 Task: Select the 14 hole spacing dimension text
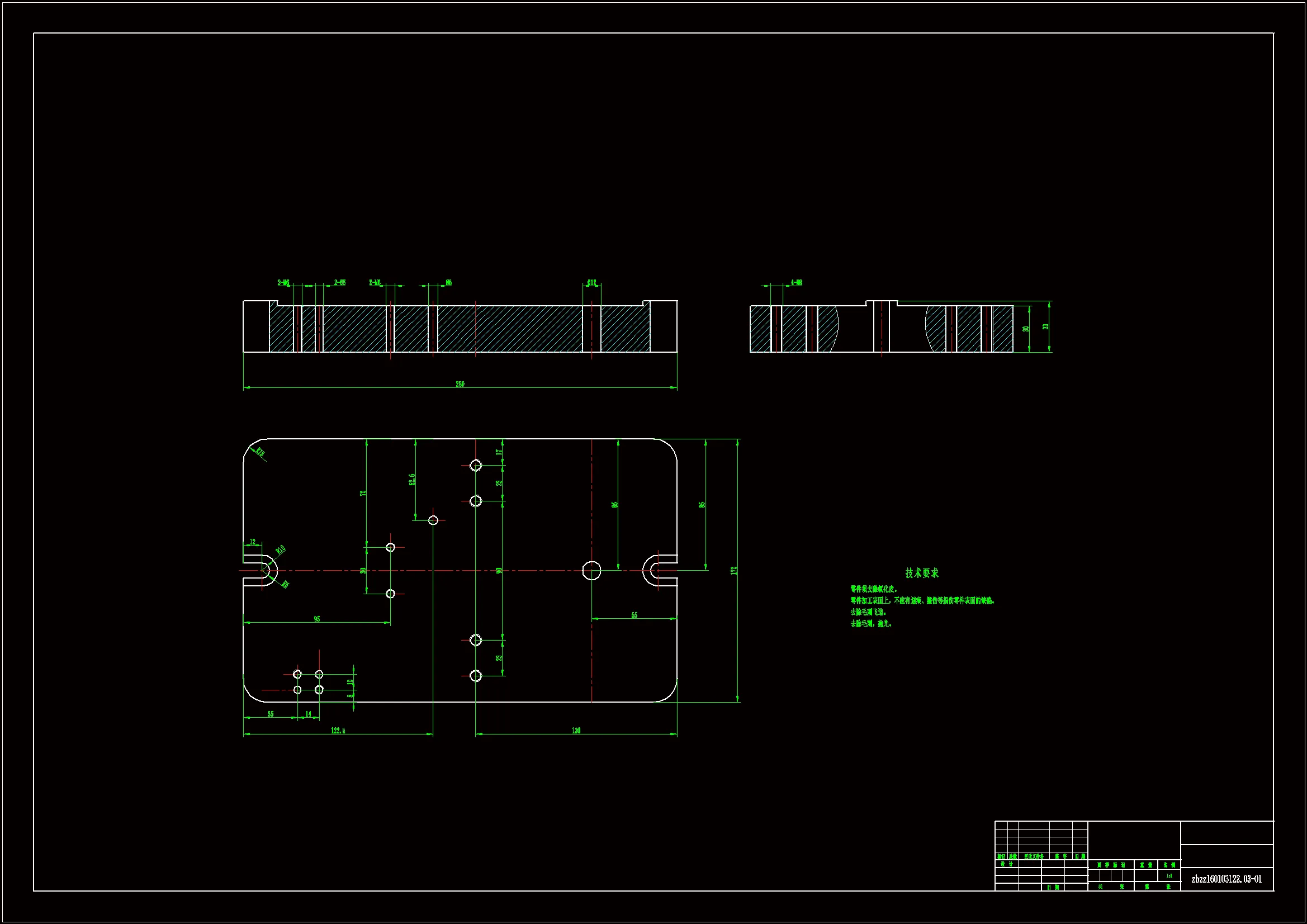click(309, 714)
